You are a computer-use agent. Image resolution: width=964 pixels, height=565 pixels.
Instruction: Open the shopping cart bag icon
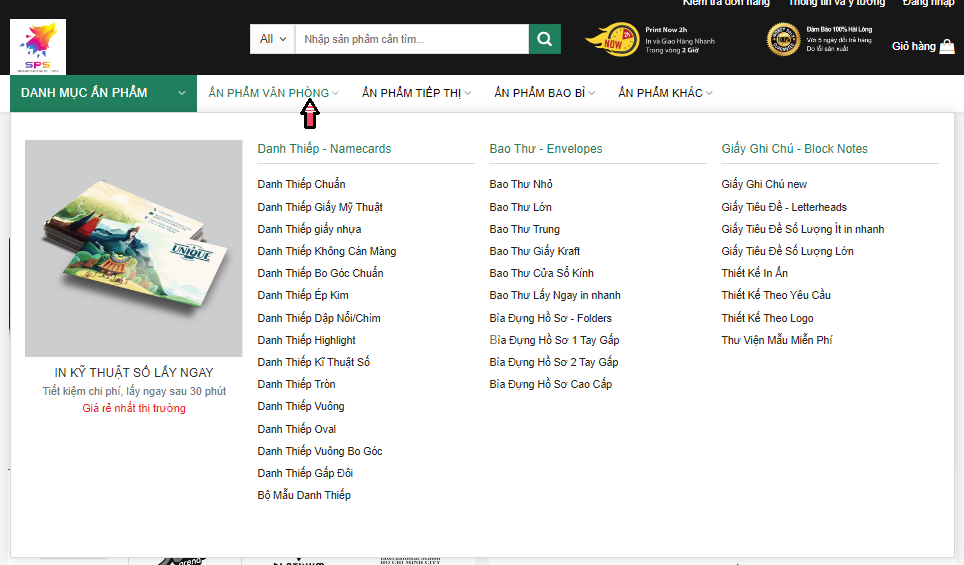pyautogui.click(x=946, y=46)
